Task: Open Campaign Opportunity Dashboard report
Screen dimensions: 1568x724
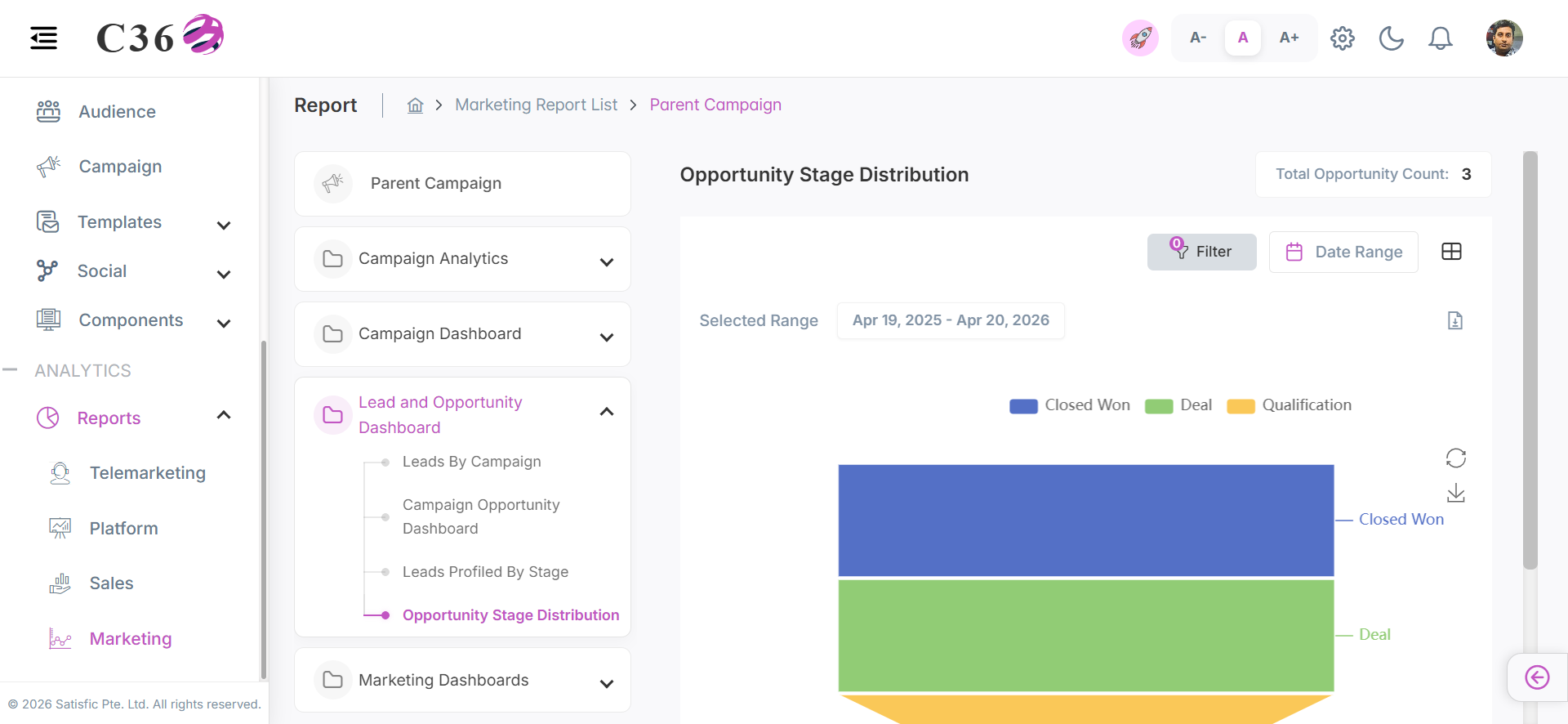Action: [481, 516]
